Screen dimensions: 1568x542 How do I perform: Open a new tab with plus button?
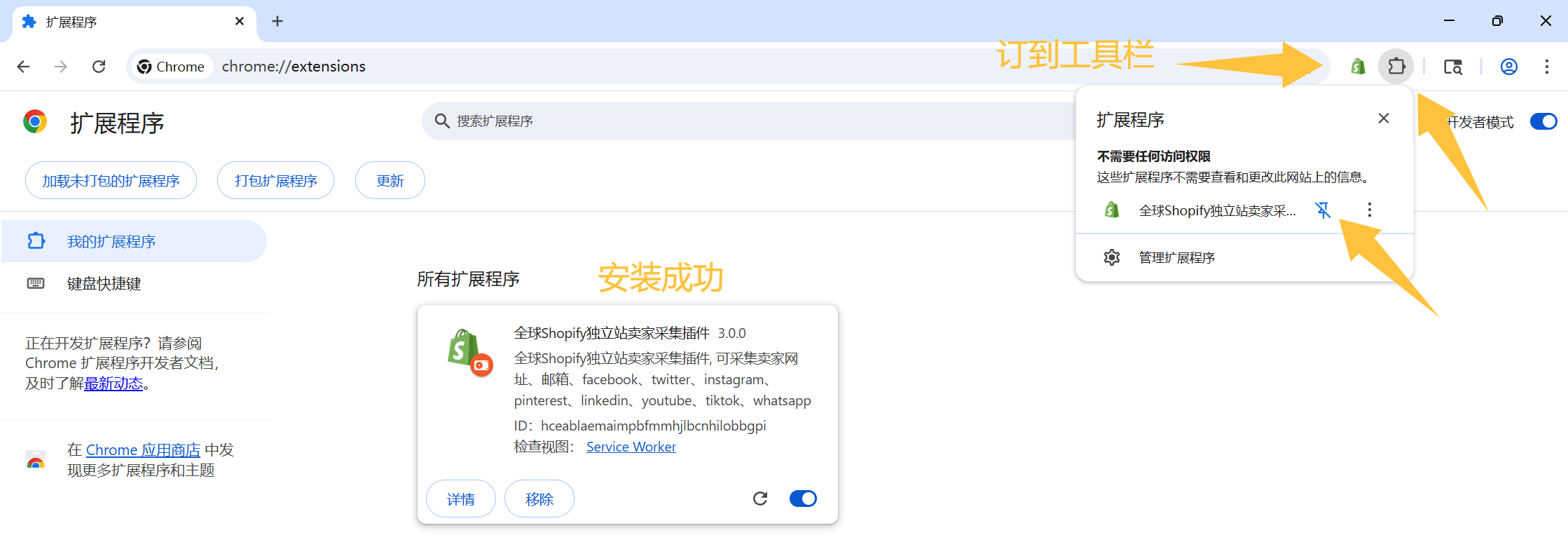277,21
